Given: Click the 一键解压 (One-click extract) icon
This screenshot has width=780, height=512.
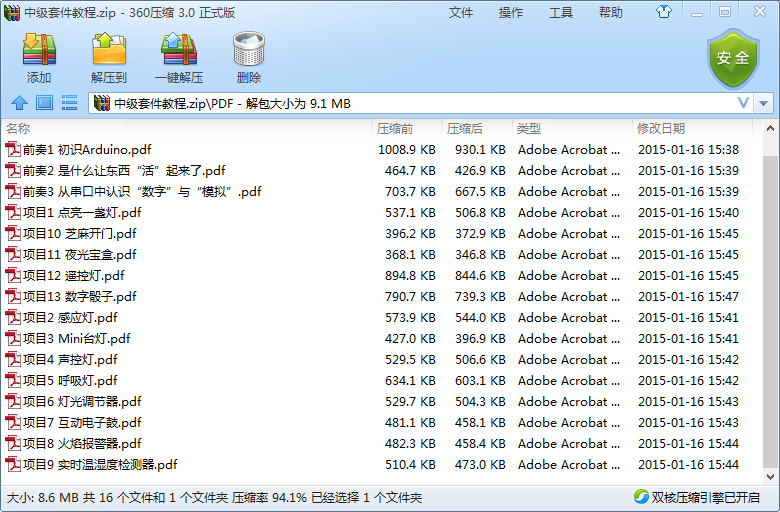Looking at the screenshot, I should click(179, 49).
